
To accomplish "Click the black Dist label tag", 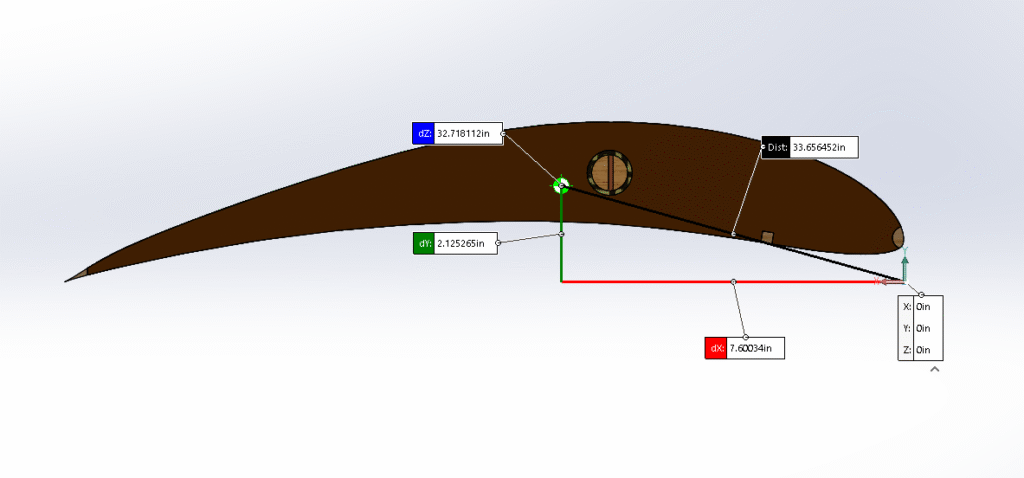I will click(x=776, y=147).
